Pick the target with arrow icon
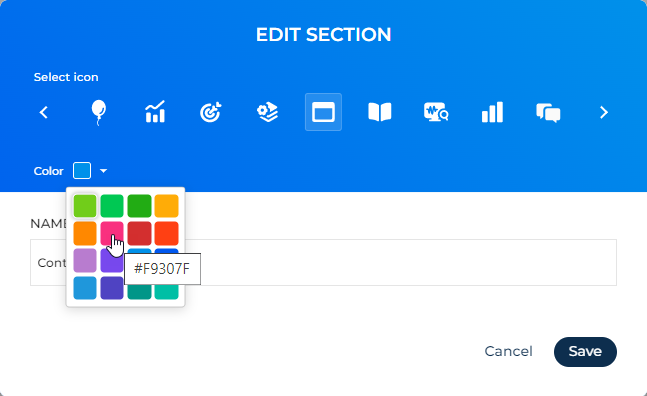Screen dimensions: 647x396 [x=211, y=112]
